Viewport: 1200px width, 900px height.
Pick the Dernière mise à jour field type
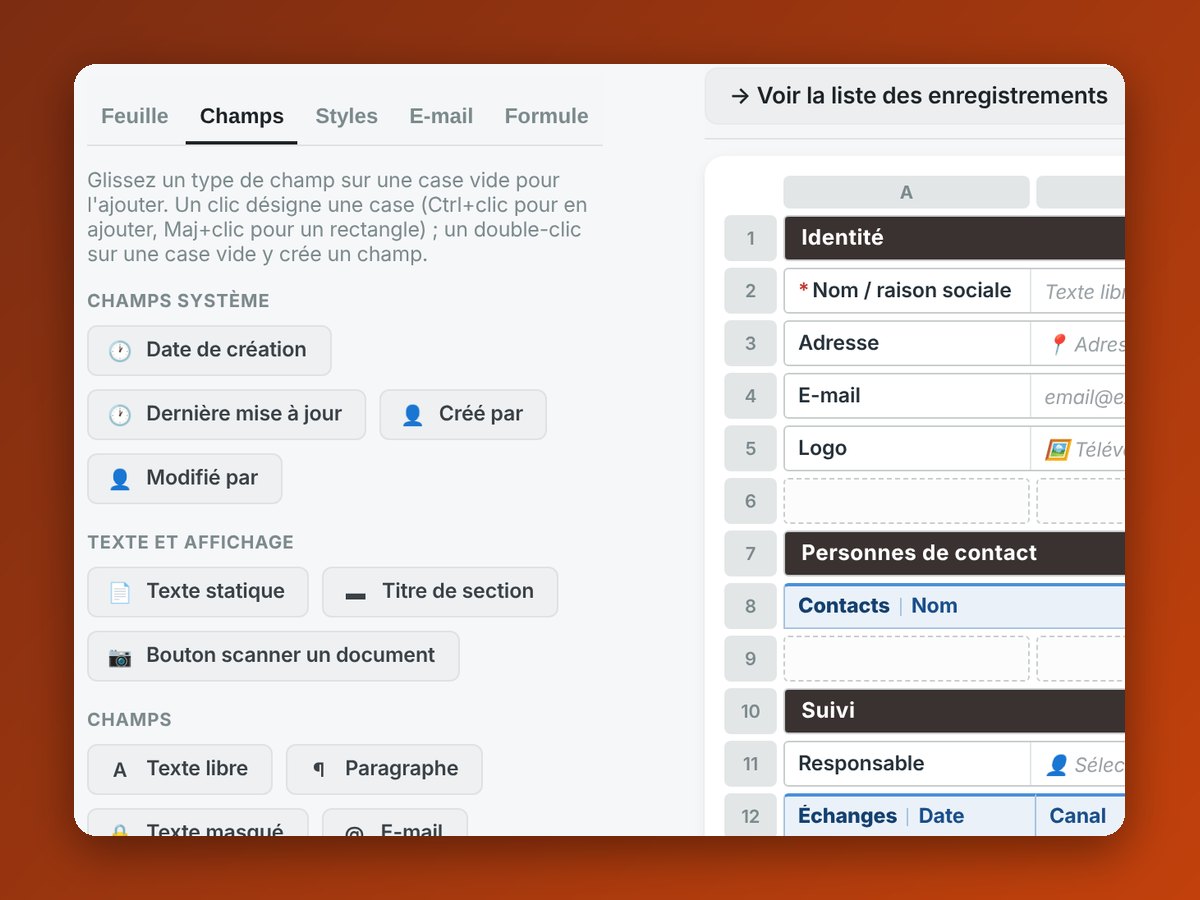(226, 414)
